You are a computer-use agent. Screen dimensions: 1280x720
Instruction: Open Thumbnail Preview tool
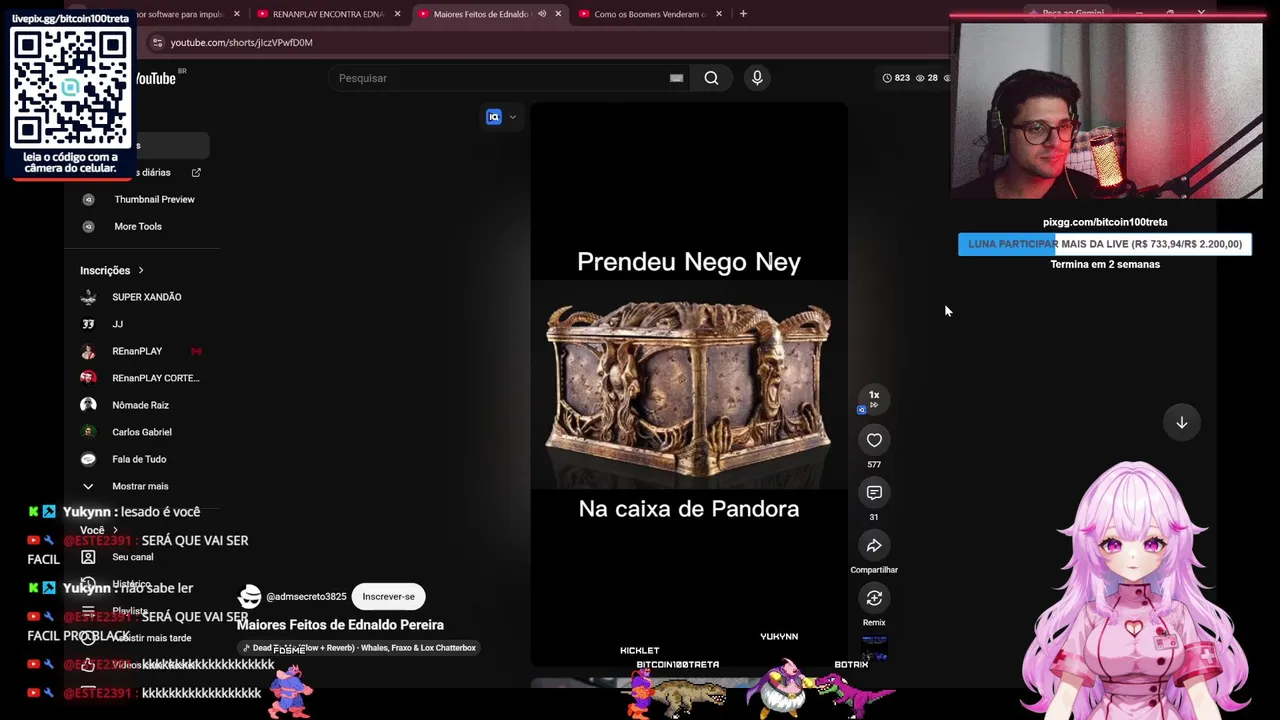154,199
